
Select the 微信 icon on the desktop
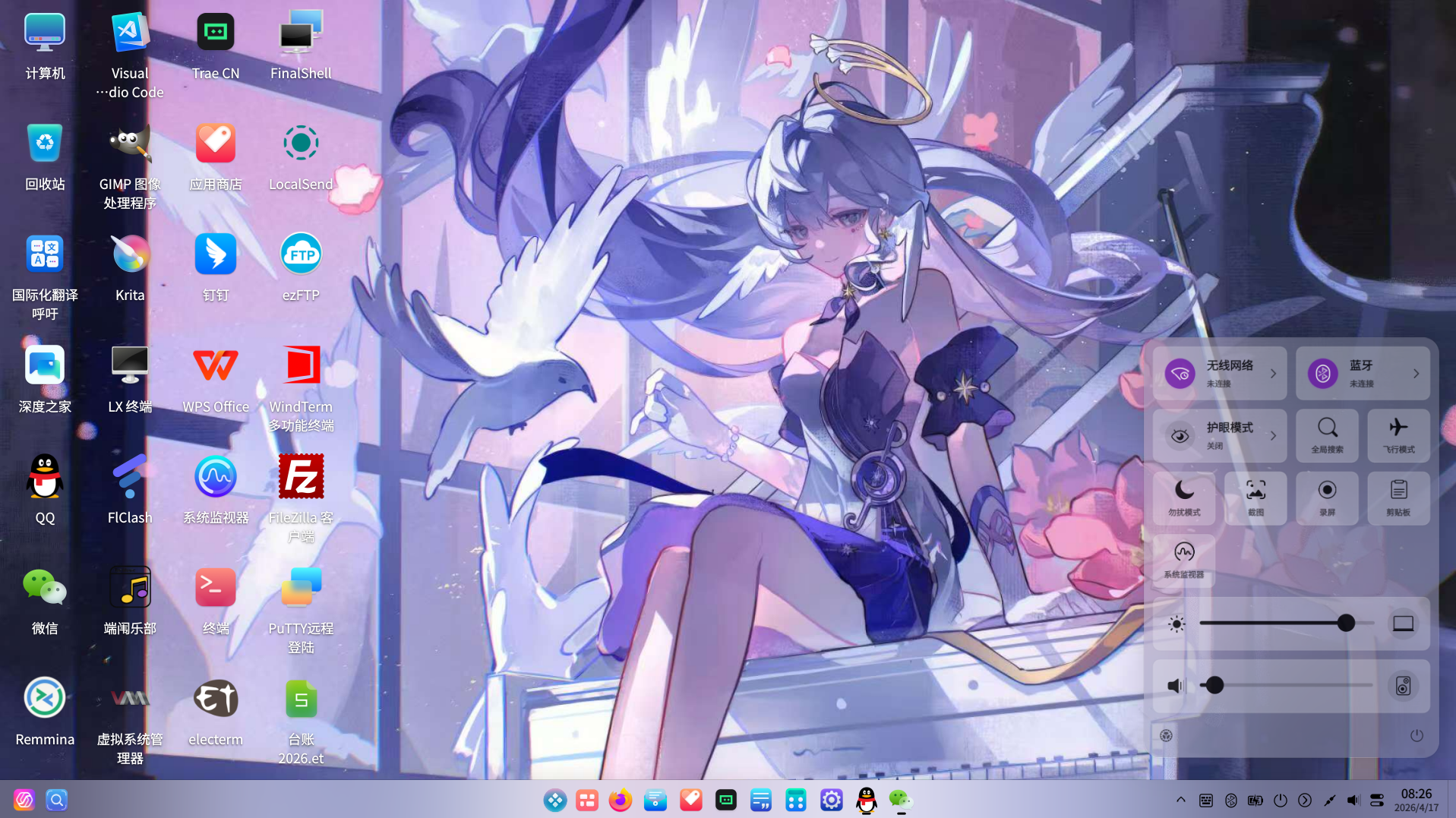45,587
